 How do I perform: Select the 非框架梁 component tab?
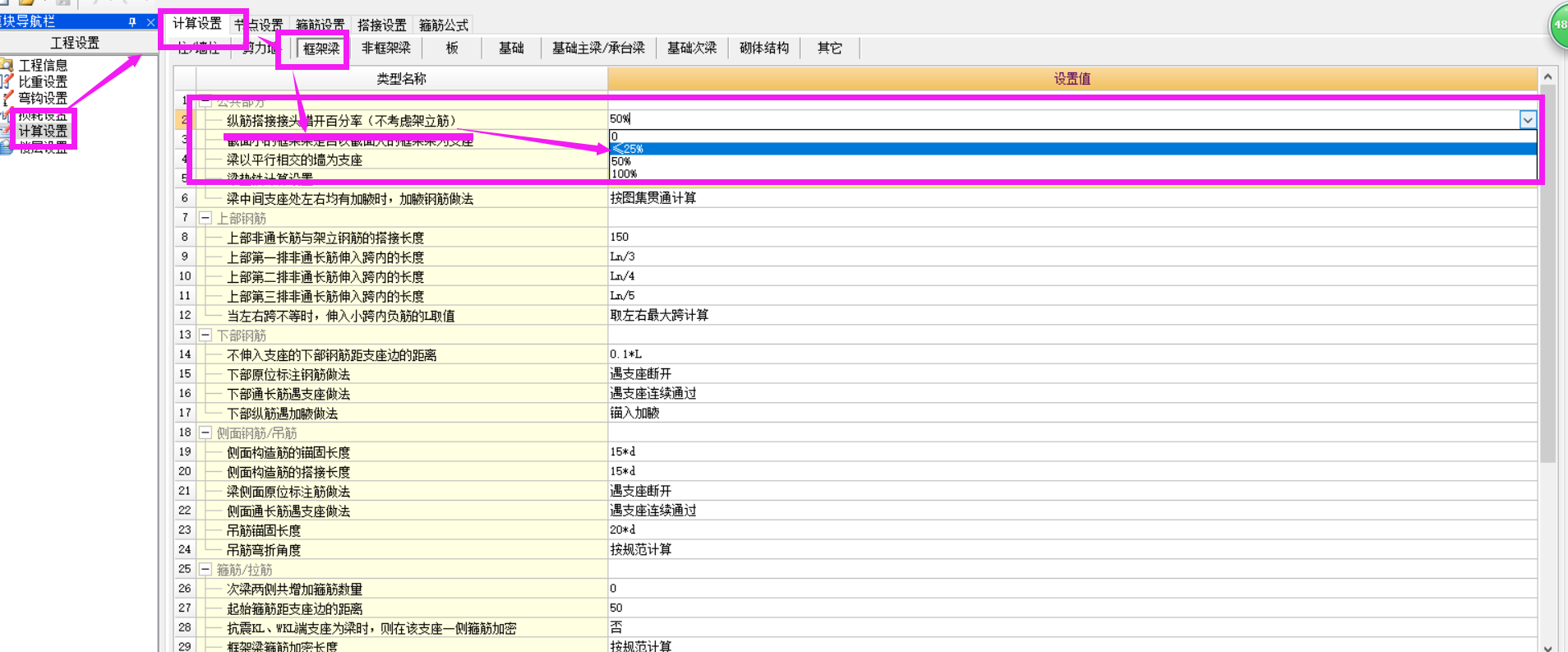click(x=386, y=48)
